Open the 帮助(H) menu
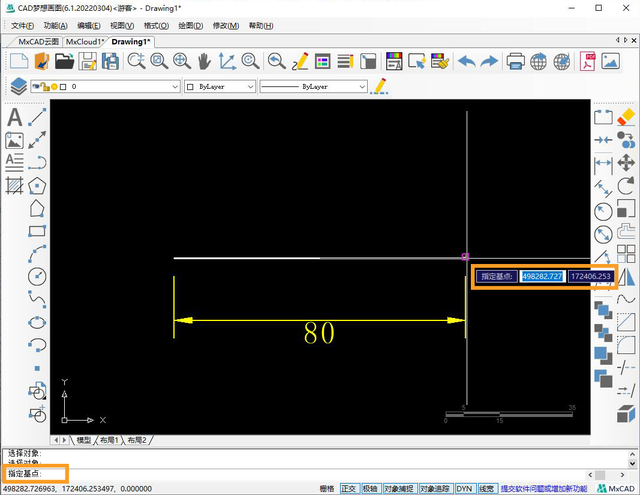The image size is (640, 495). pyautogui.click(x=261, y=26)
